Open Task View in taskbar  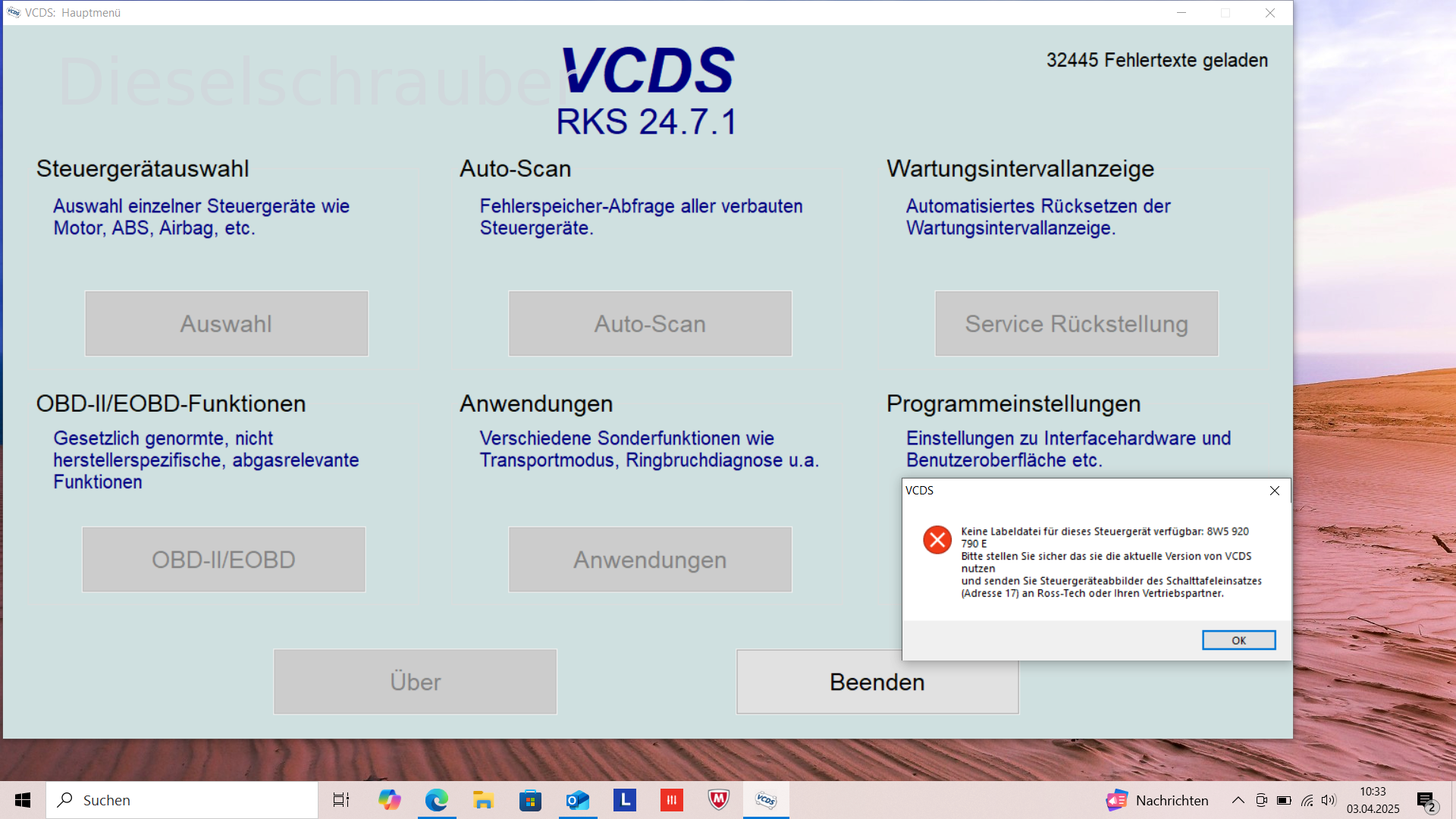(x=341, y=800)
